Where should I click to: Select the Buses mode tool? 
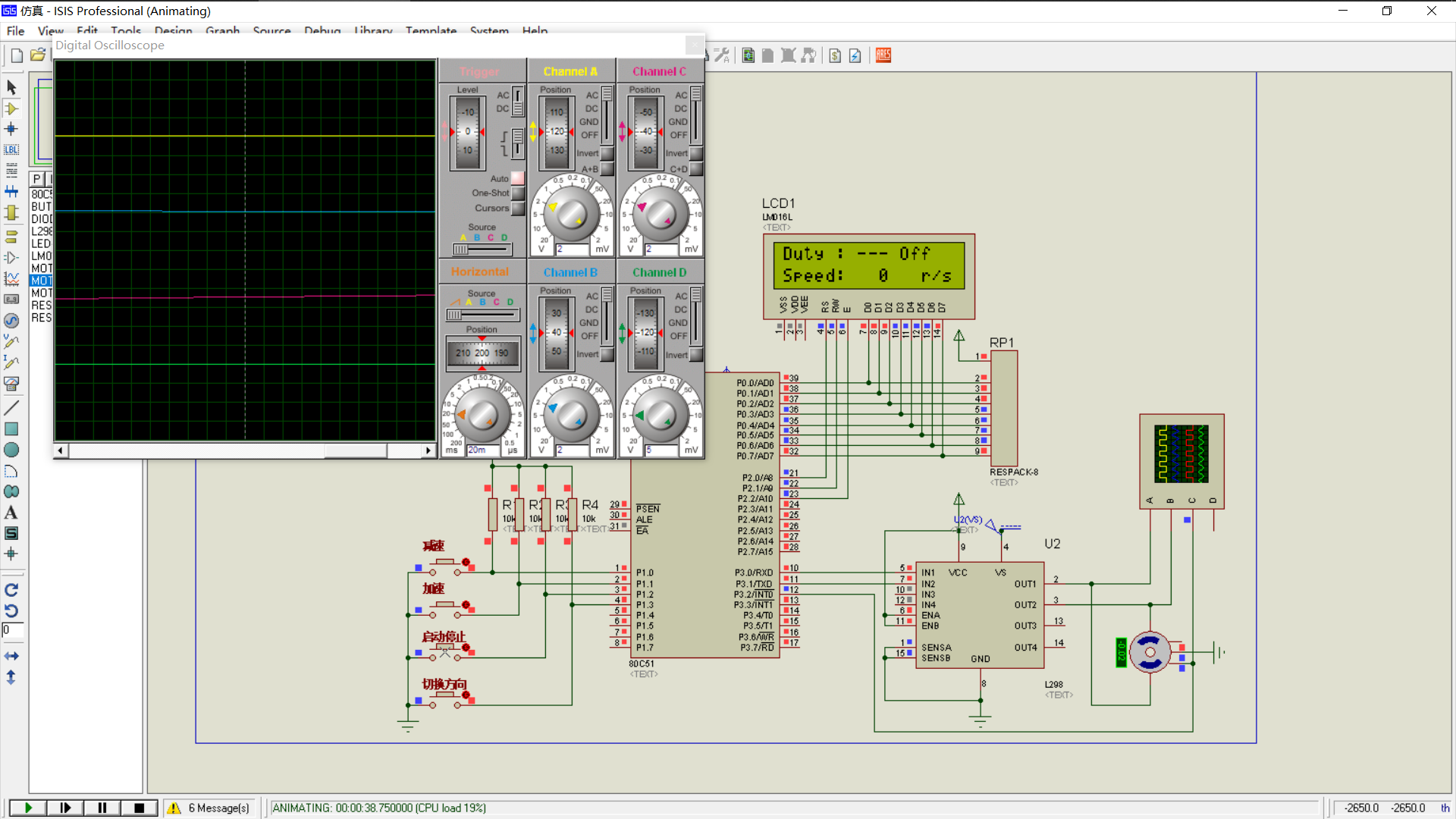coord(11,192)
